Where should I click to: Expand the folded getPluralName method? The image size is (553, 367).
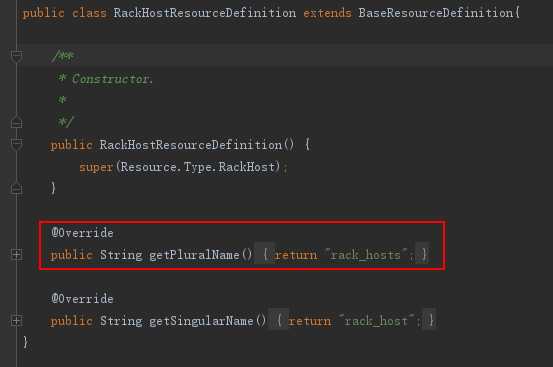point(16,254)
